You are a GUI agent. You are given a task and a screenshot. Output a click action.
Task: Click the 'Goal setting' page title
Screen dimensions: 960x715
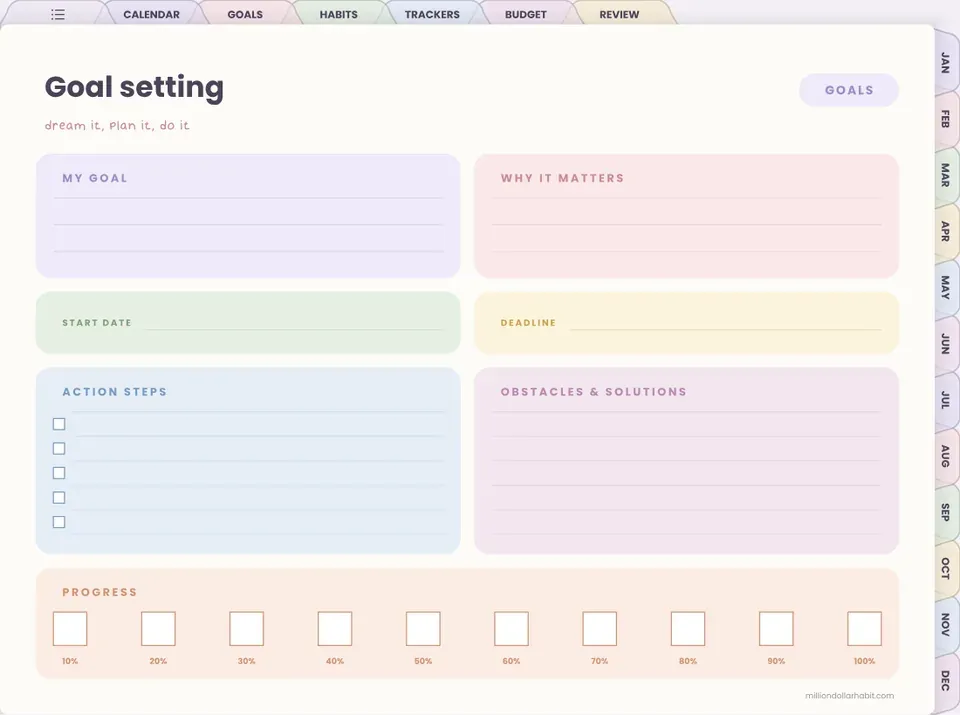click(134, 88)
